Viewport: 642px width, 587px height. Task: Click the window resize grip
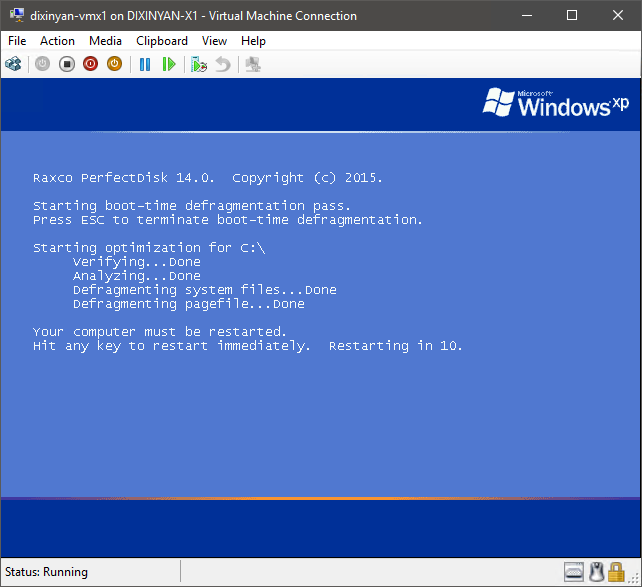634,578
